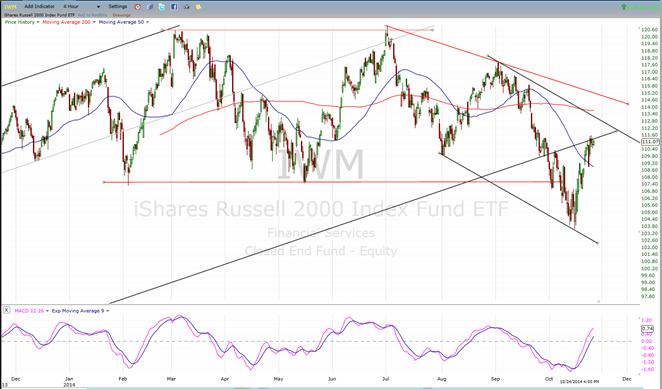
Task: Click the MACD 12 26 label
Action: tap(30, 311)
